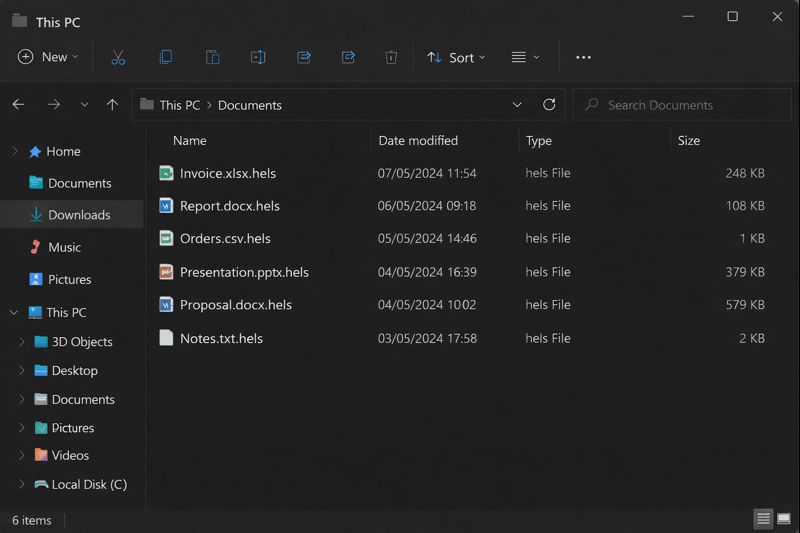Image resolution: width=800 pixels, height=533 pixels.
Task: Open the Sort dropdown menu
Action: point(456,57)
